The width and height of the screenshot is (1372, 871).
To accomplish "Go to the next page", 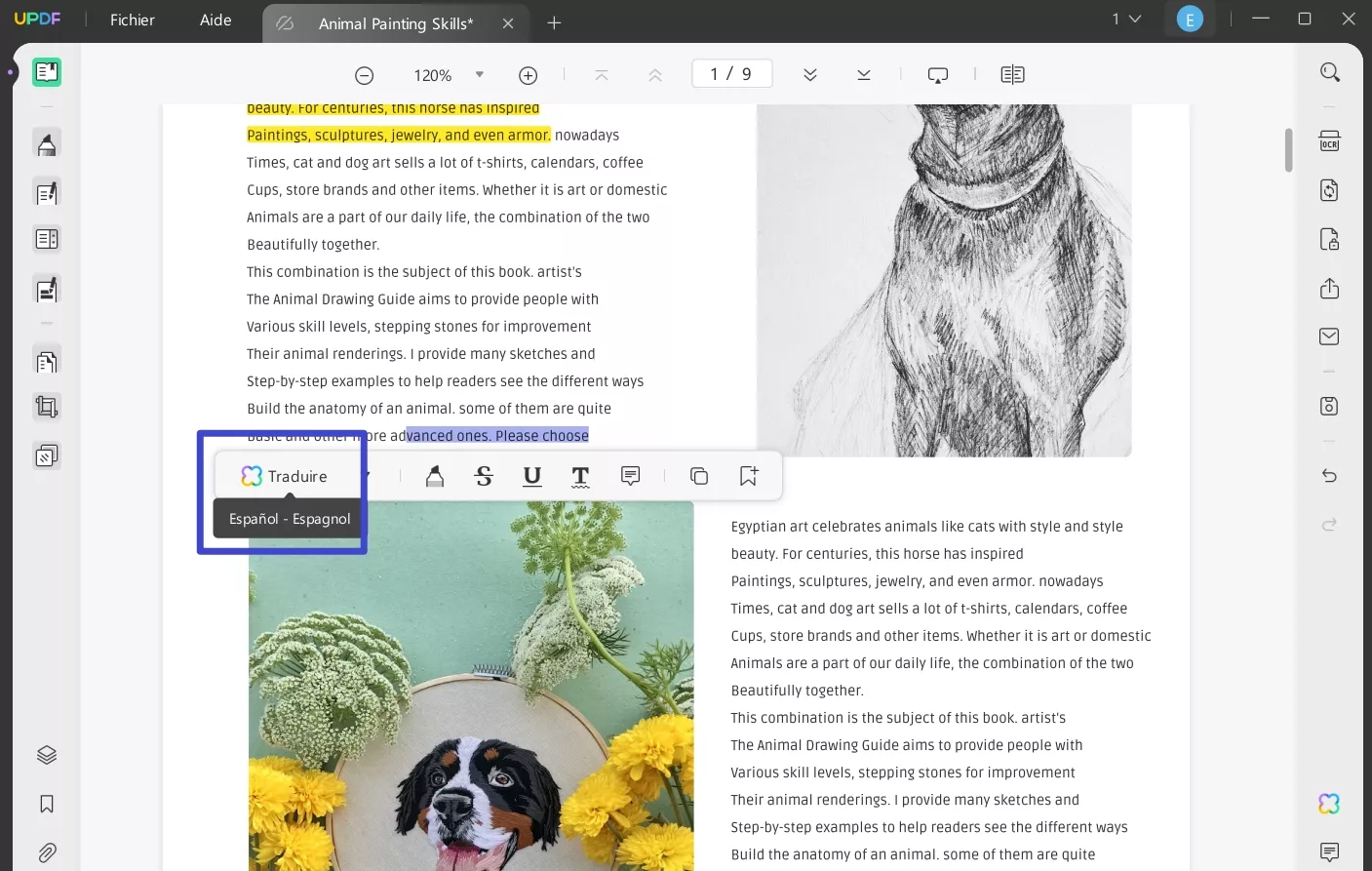I will coord(809,75).
